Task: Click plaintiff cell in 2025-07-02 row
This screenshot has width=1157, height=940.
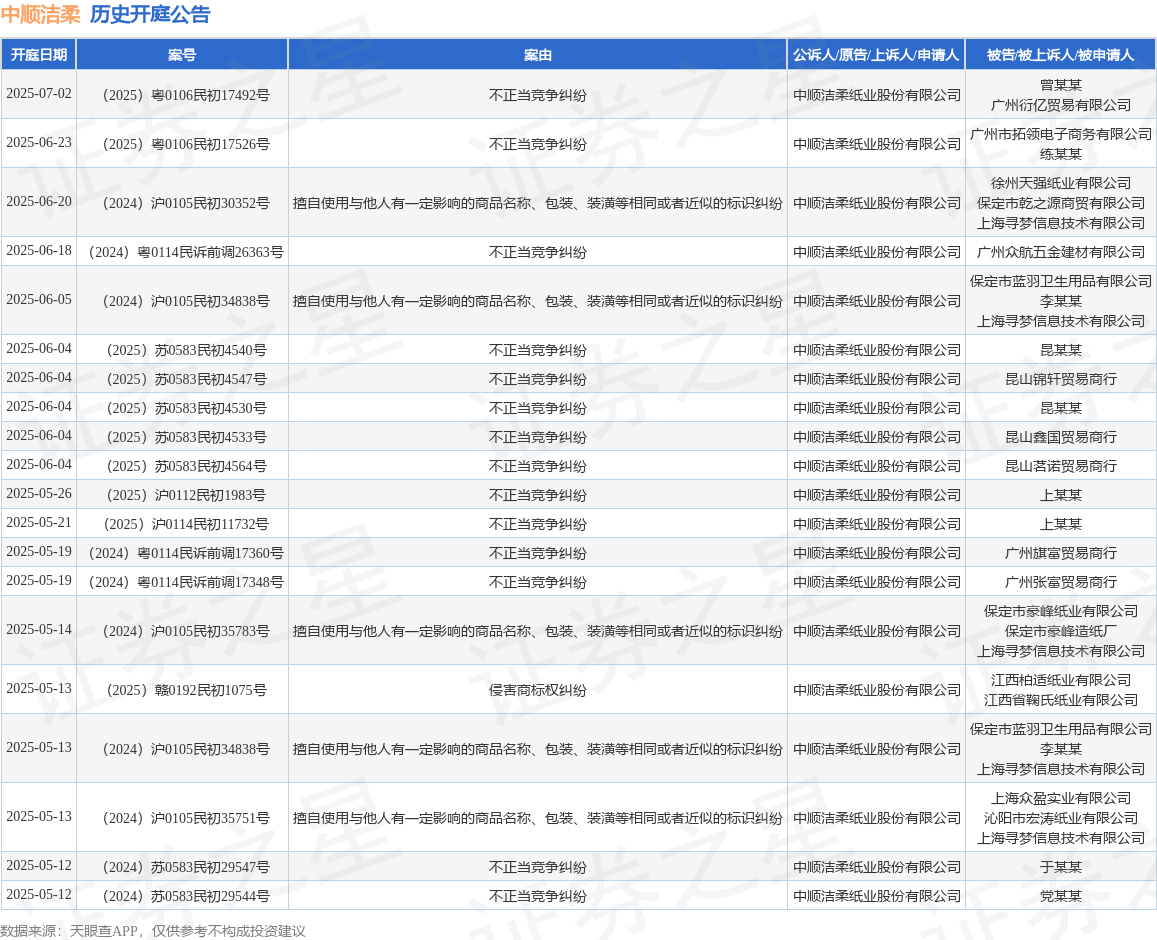Action: (x=876, y=95)
